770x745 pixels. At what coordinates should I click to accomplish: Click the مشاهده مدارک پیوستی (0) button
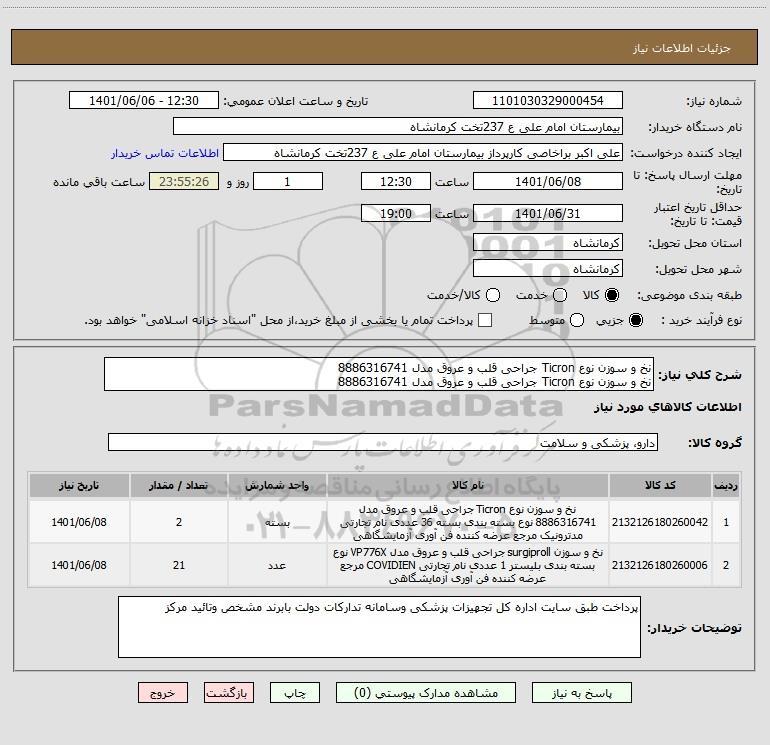[x=426, y=693]
